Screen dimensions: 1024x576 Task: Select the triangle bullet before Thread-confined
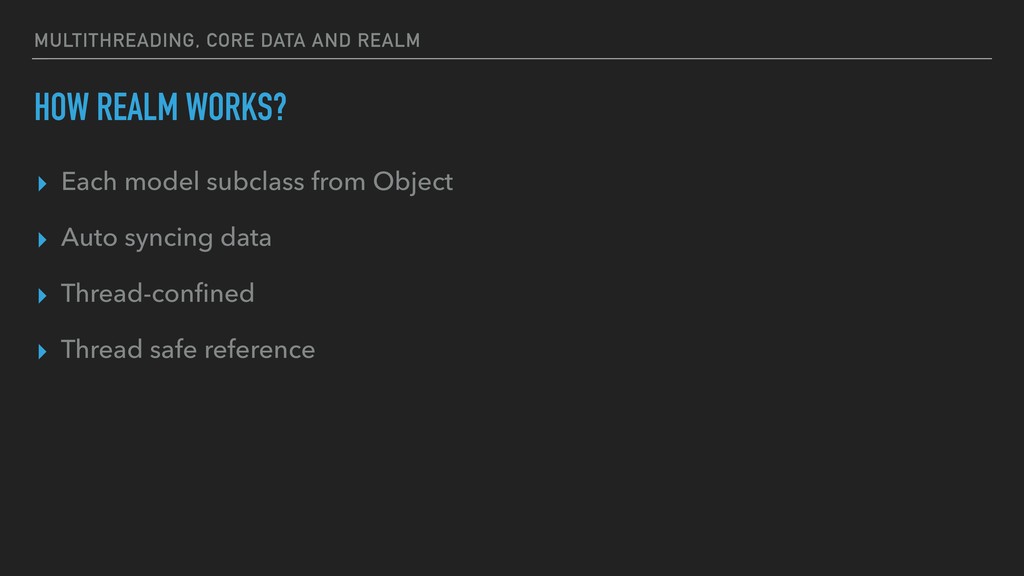coord(42,296)
